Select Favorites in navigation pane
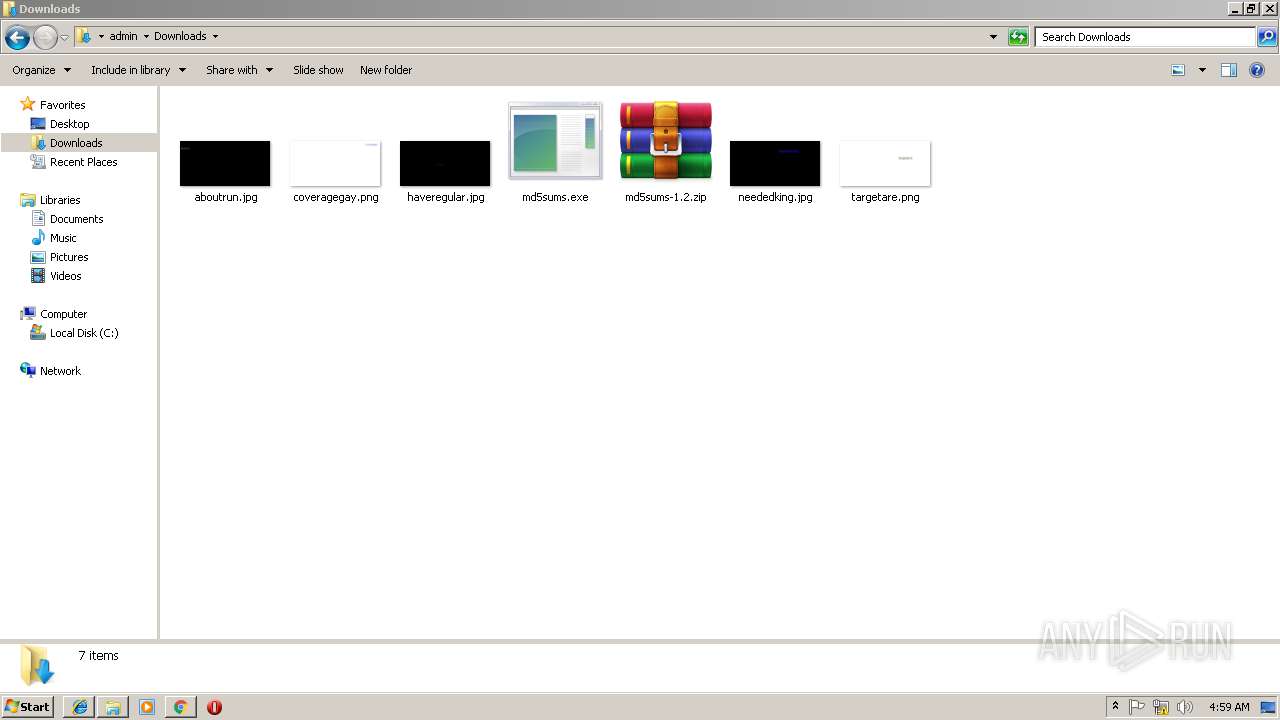1280x720 pixels. (62, 105)
